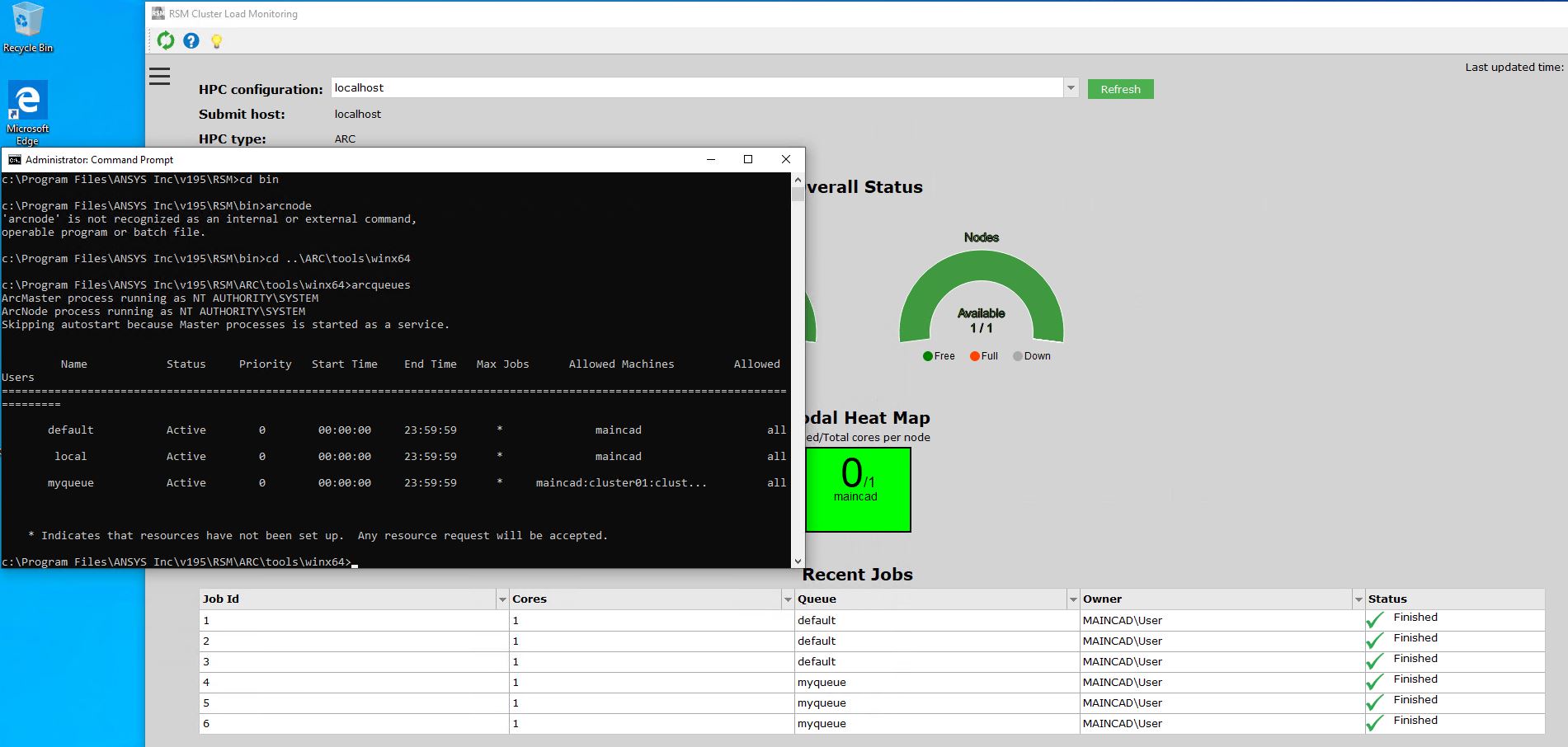This screenshot has height=747, width=1568.
Task: Click the Cores value for job 4
Action: [x=516, y=682]
